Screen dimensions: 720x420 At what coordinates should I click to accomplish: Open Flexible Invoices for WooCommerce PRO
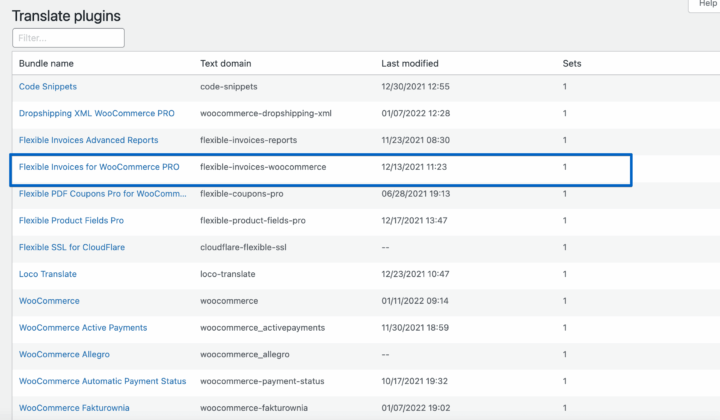click(99, 167)
